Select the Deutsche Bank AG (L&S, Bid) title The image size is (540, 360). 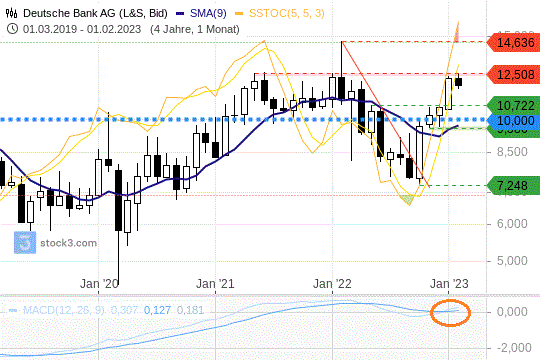click(x=95, y=13)
